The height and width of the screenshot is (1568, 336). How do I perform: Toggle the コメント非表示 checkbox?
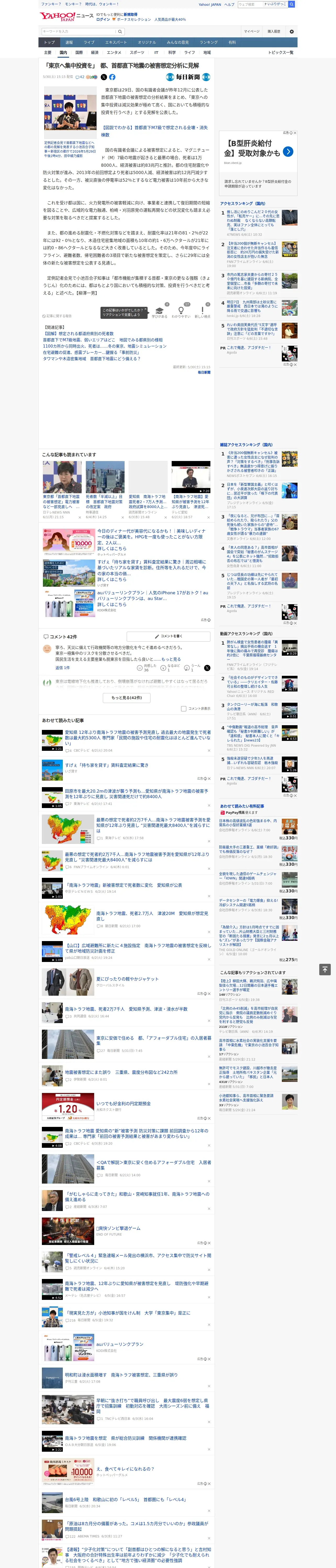183,708
